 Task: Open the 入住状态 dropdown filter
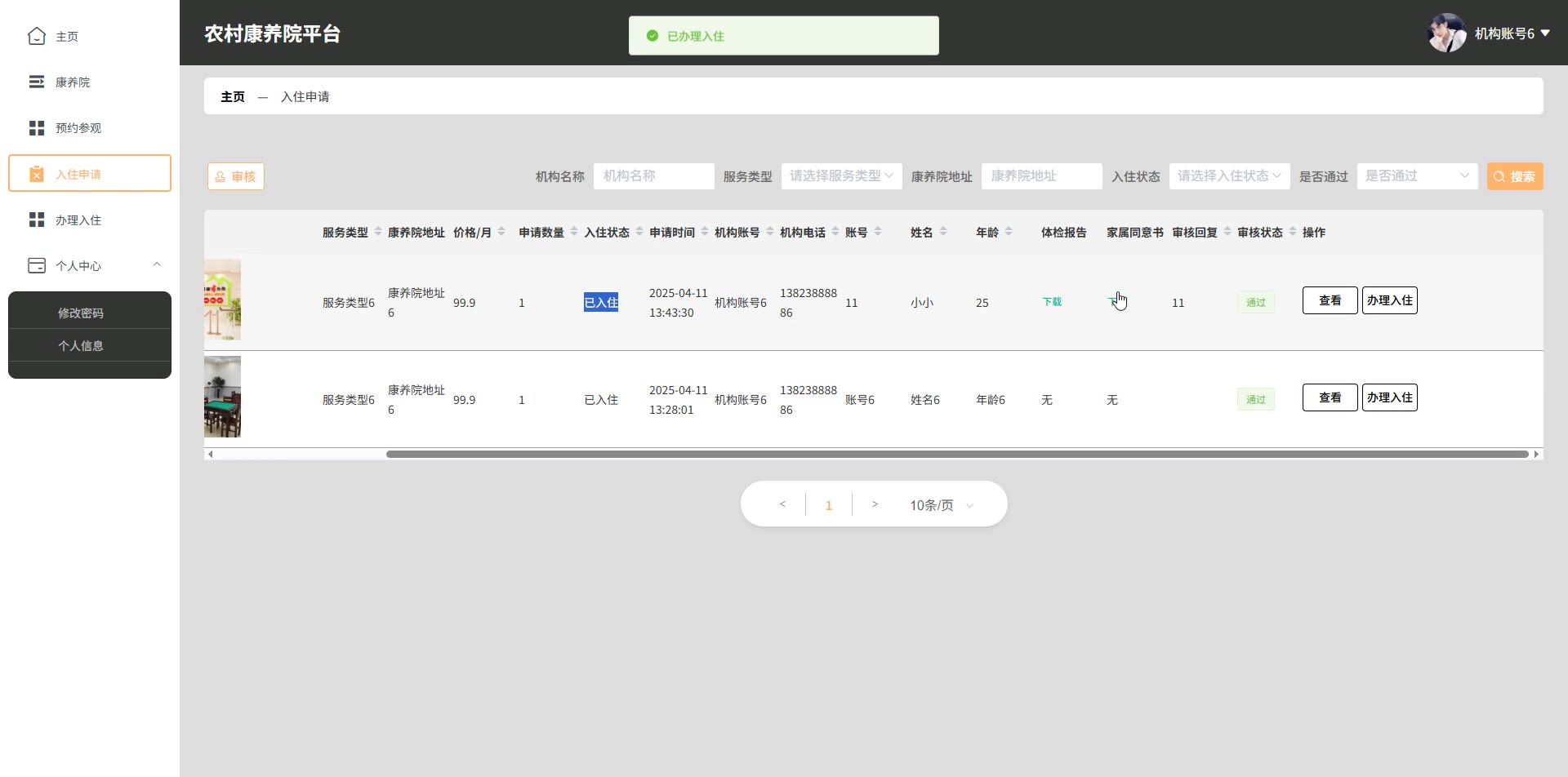(1229, 176)
